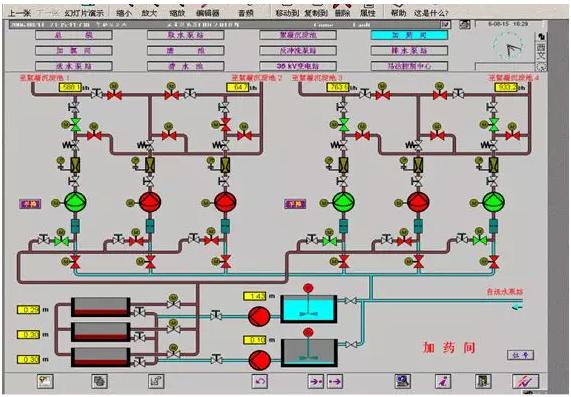
Task: Click the cyan highlighted 加药间 button
Action: point(409,35)
